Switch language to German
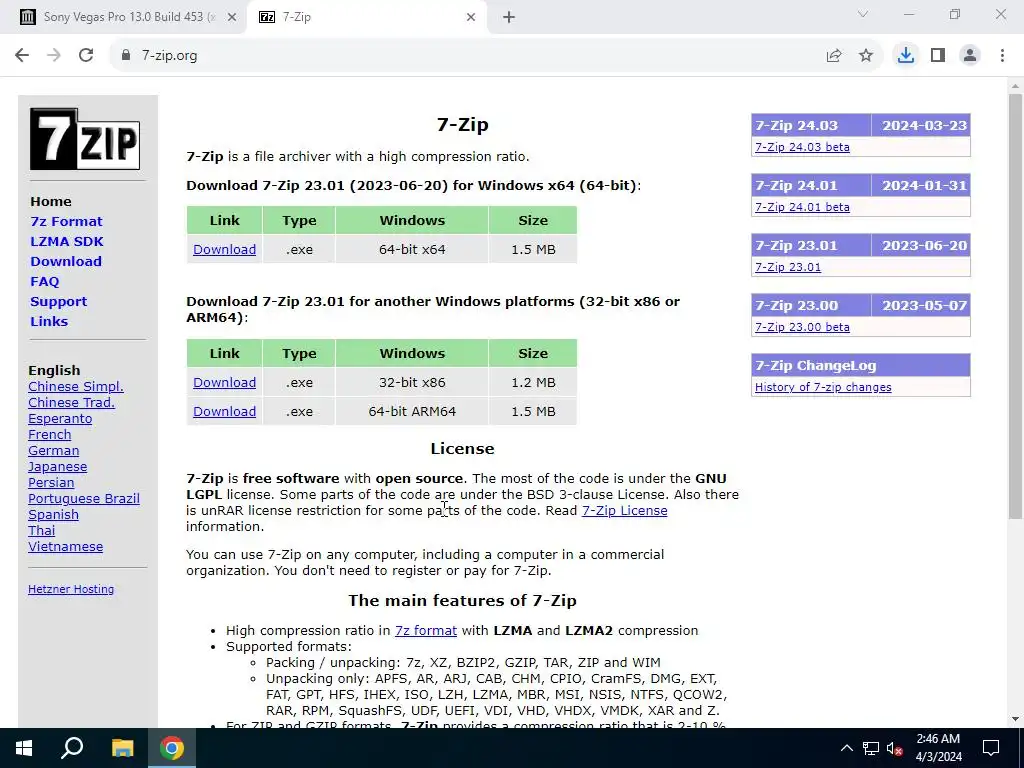Screen dimensions: 1024x768 click(54, 451)
